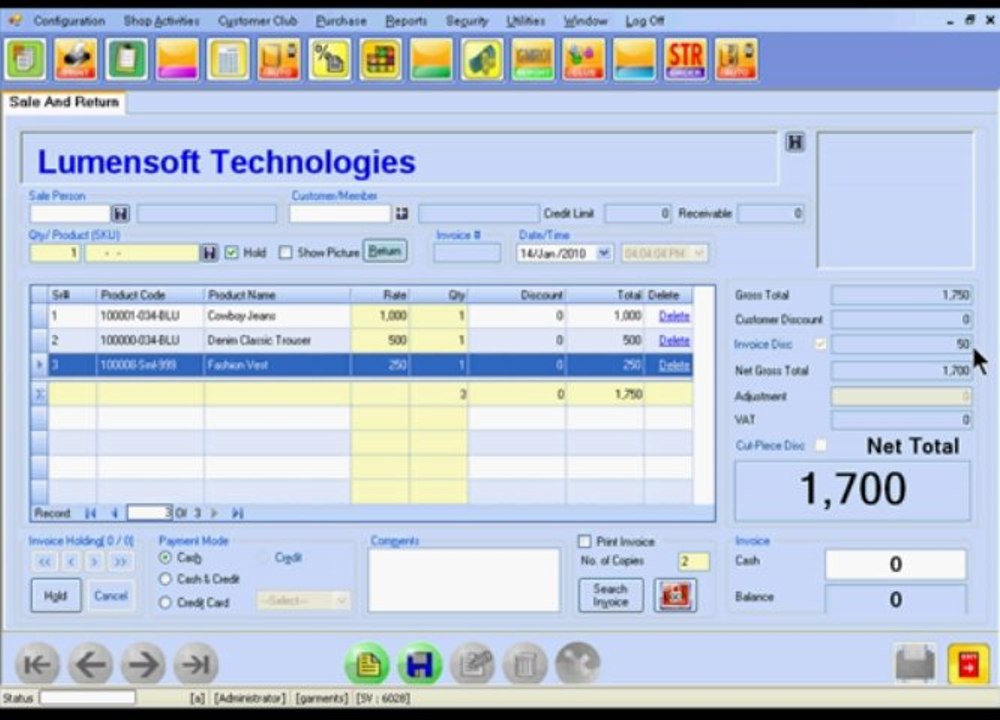This screenshot has height=720, width=1000.
Task: Click the Cash amount field
Action: point(895,564)
